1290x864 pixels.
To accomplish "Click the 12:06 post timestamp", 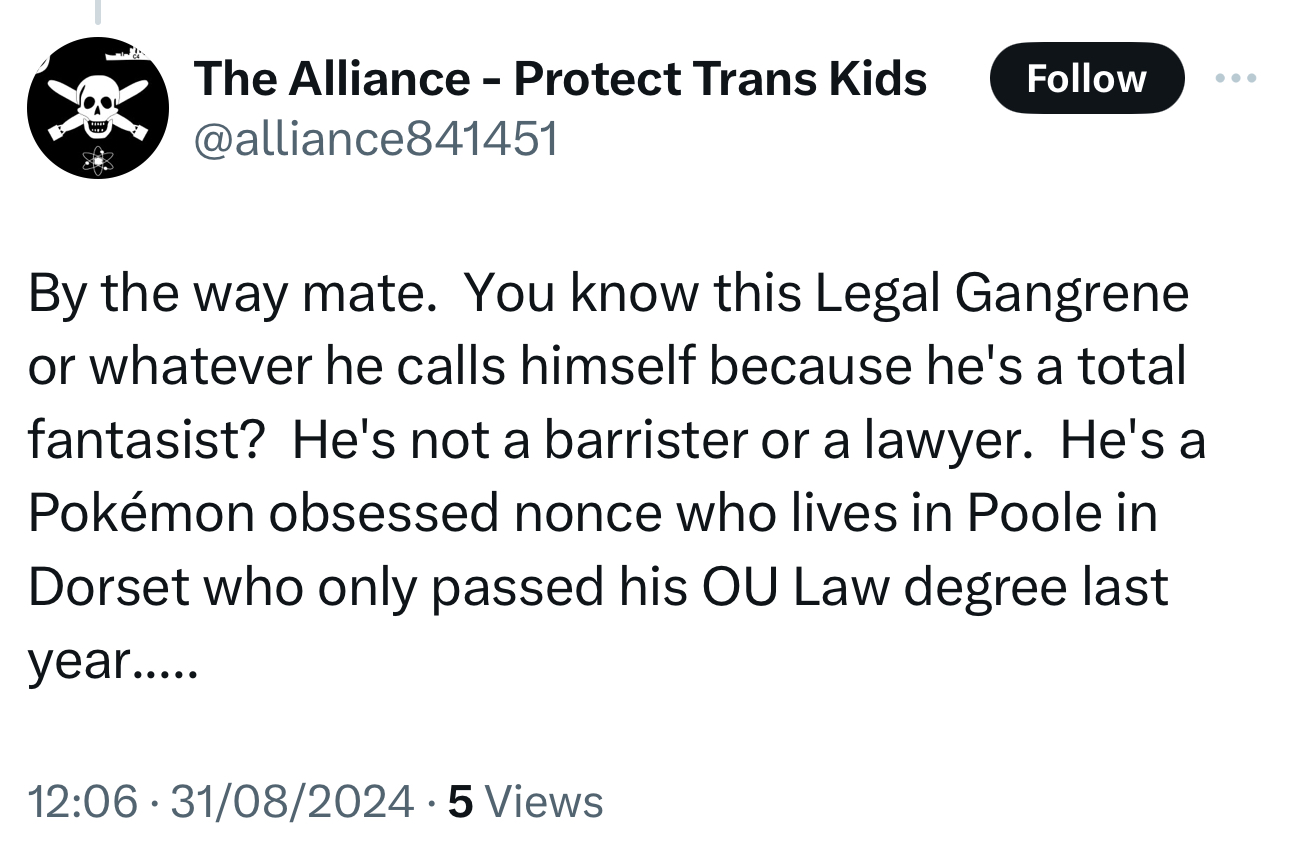I will (82, 801).
